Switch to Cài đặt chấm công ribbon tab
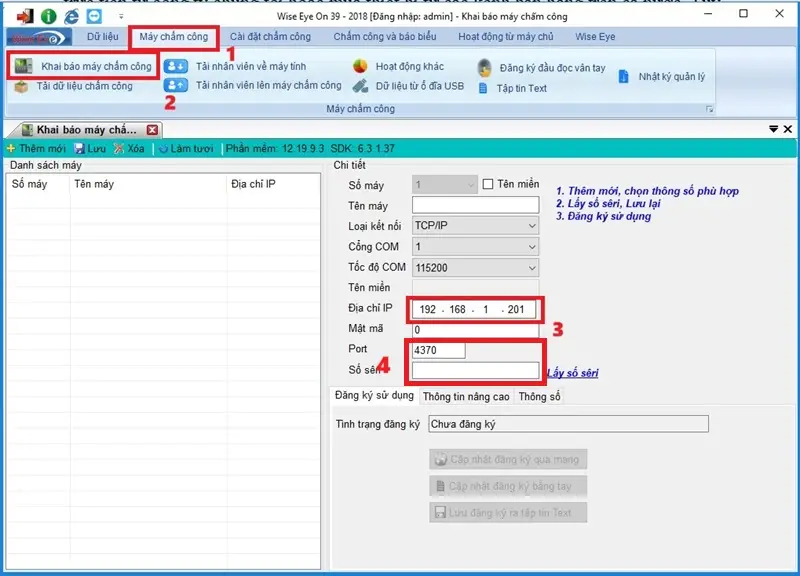 270,37
